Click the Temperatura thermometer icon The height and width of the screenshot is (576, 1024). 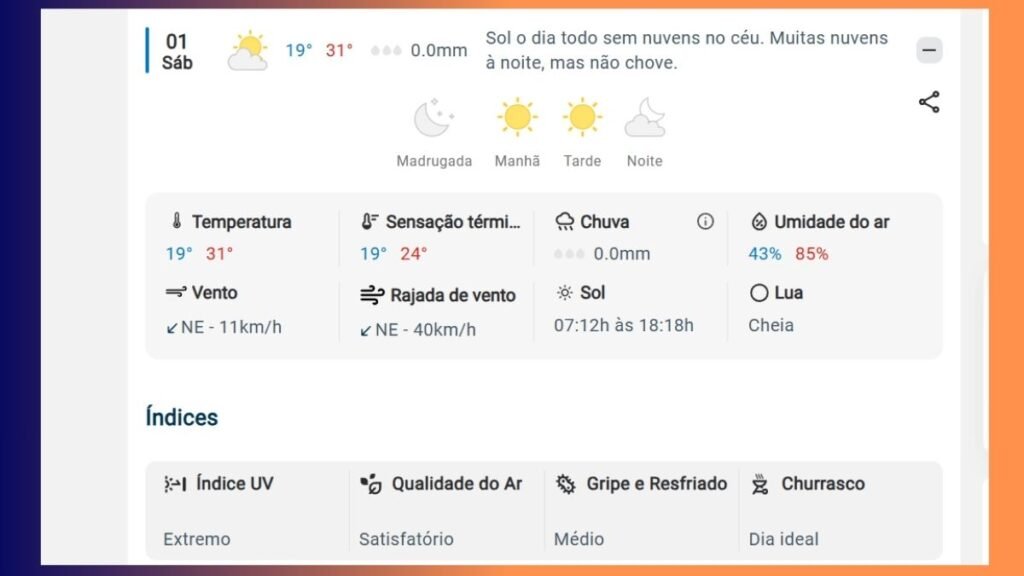(x=176, y=221)
